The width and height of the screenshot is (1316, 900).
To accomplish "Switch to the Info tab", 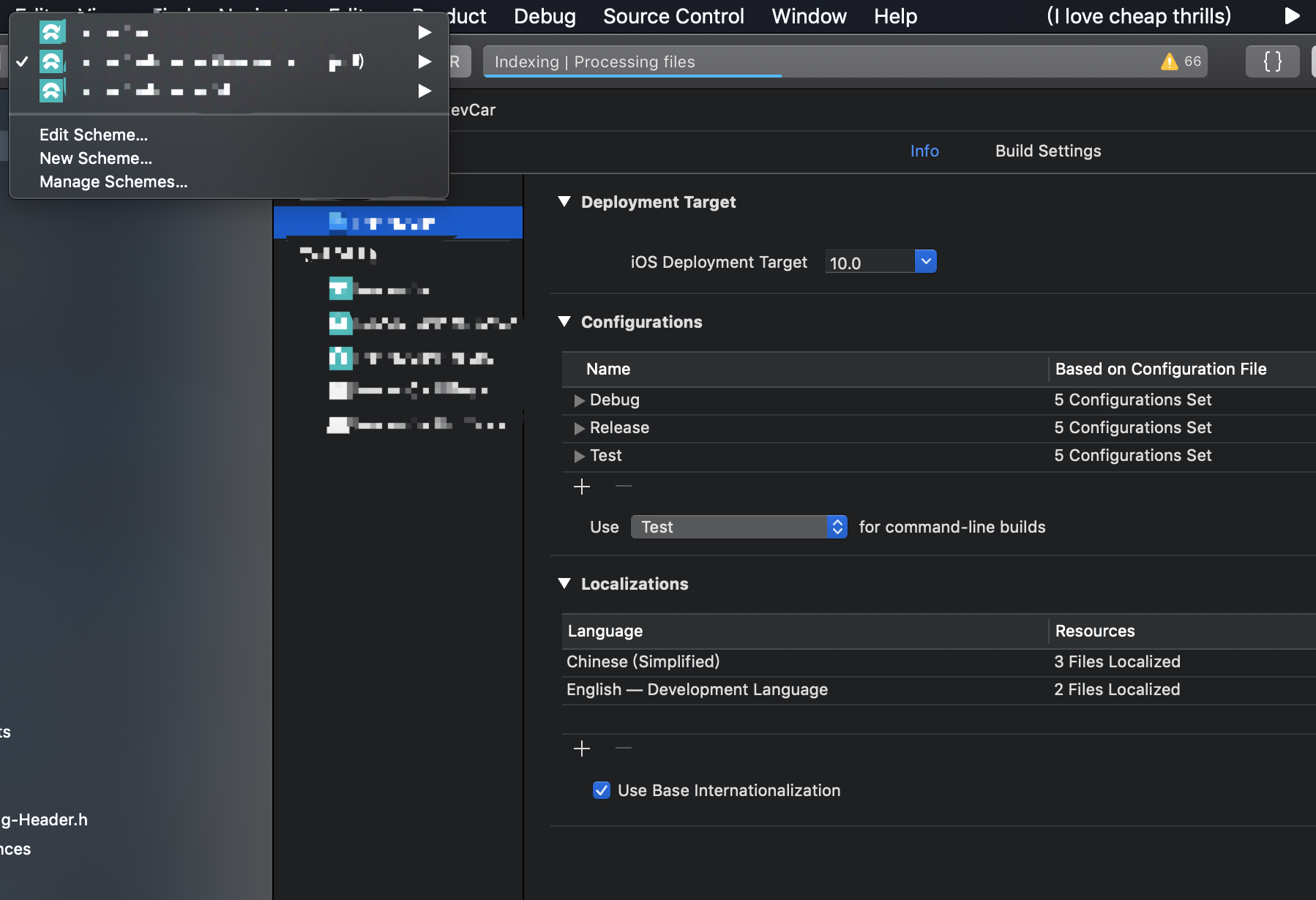I will pos(924,151).
